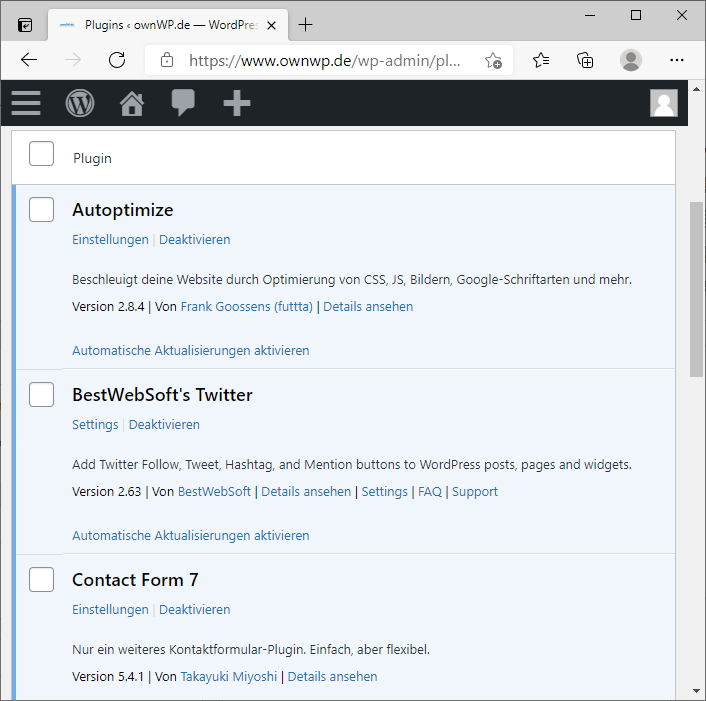Click the Version 5.4.1 text
The image size is (706, 701).
tap(108, 677)
